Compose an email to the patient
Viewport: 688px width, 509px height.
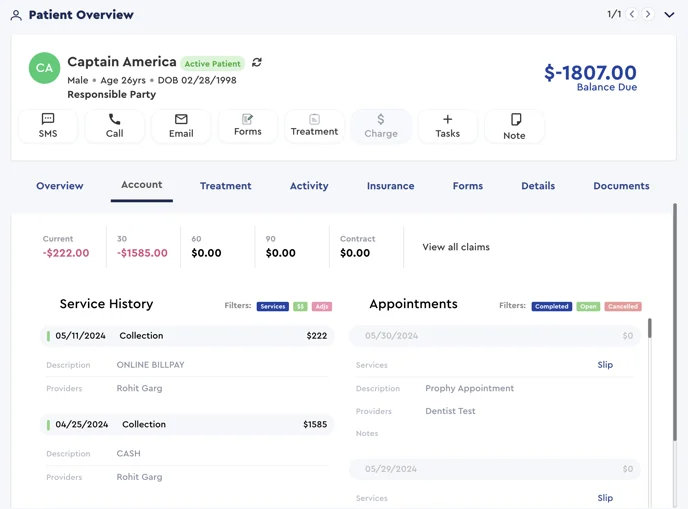(181, 126)
